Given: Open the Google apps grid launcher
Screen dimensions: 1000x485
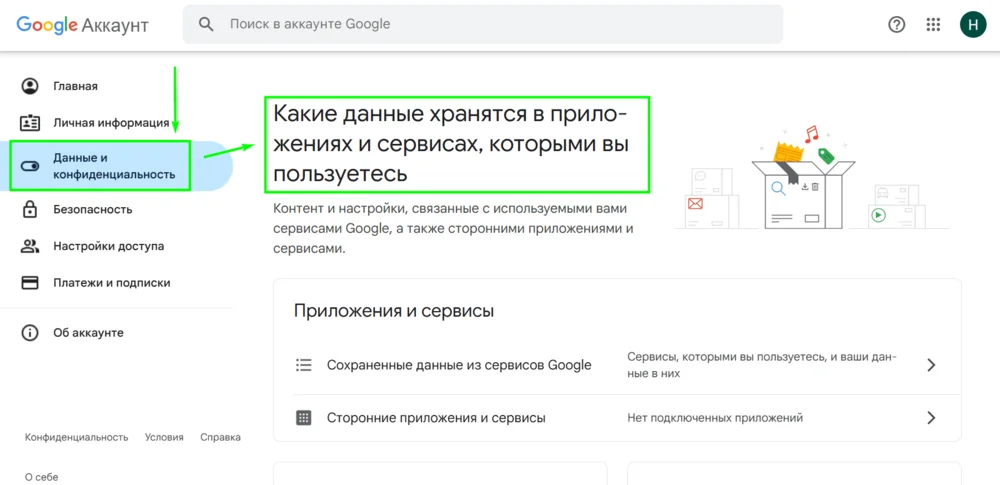Looking at the screenshot, I should tap(933, 25).
